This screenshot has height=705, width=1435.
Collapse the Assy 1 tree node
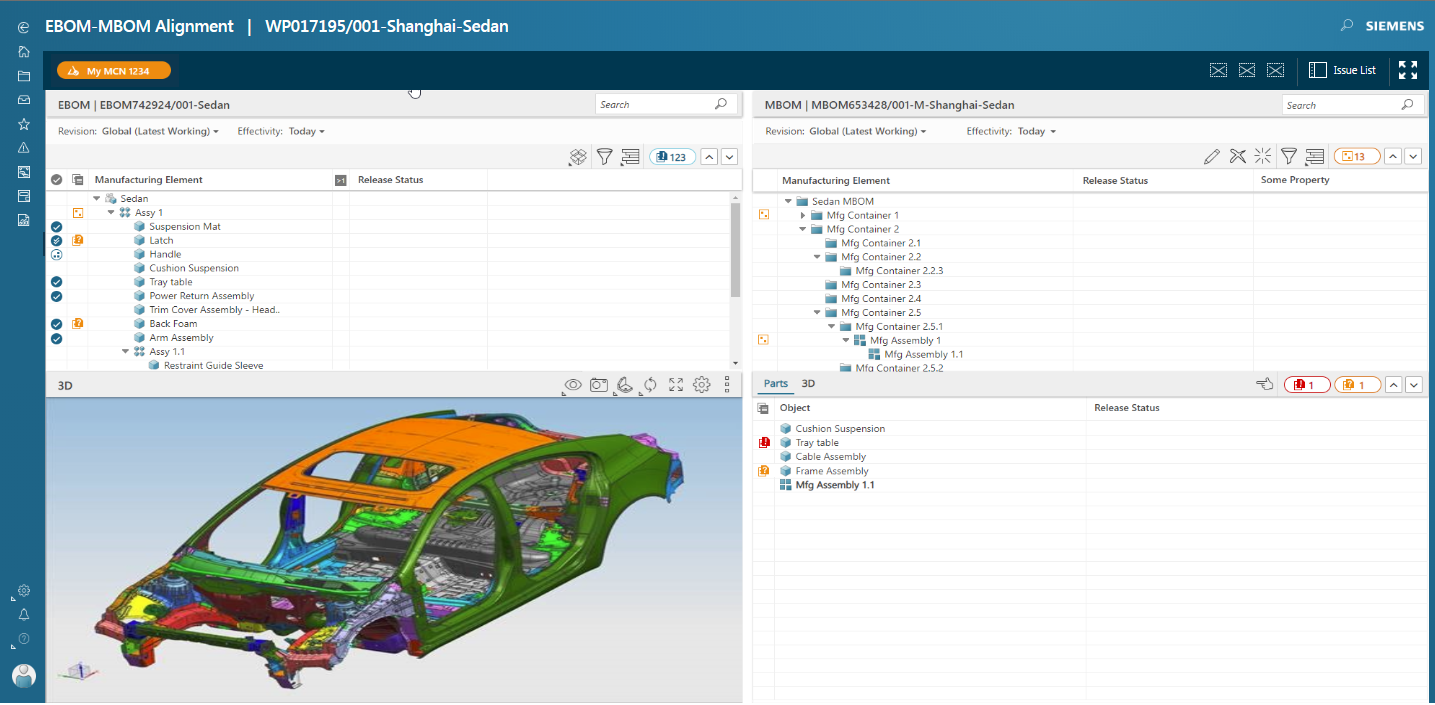pyautogui.click(x=111, y=212)
